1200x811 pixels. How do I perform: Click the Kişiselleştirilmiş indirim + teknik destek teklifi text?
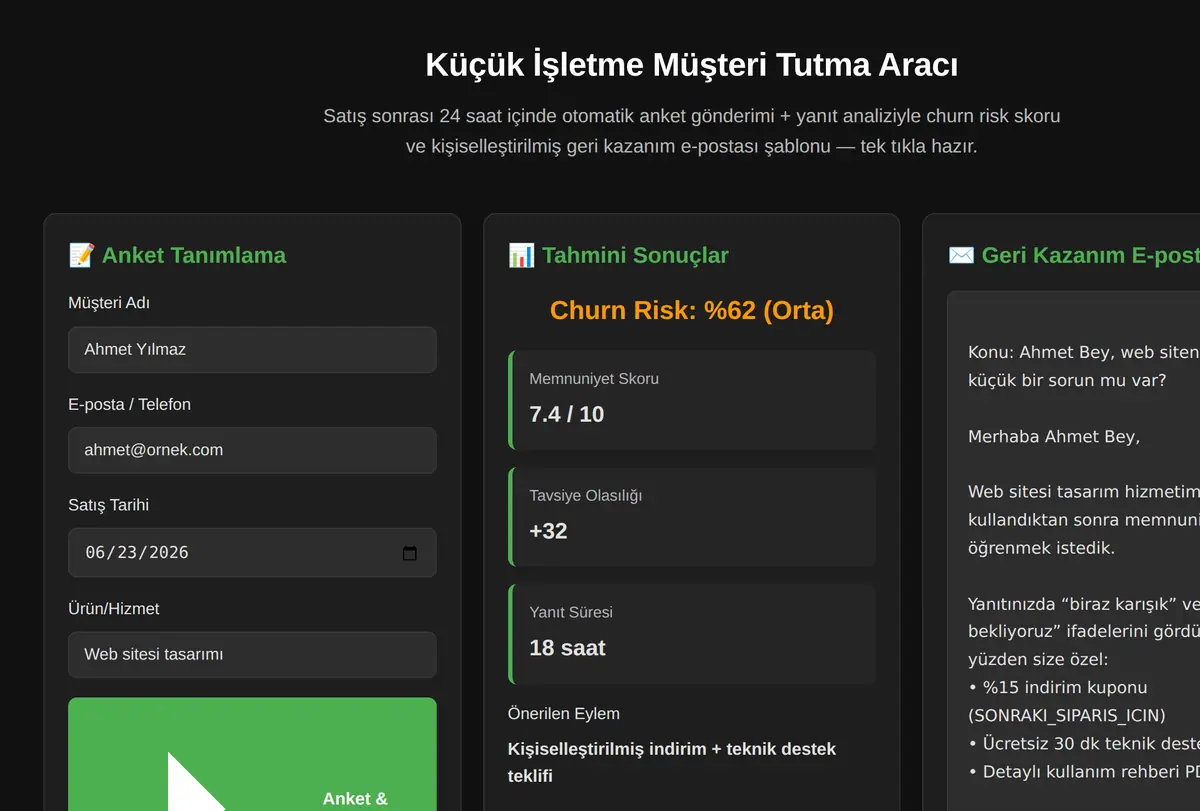coord(672,762)
